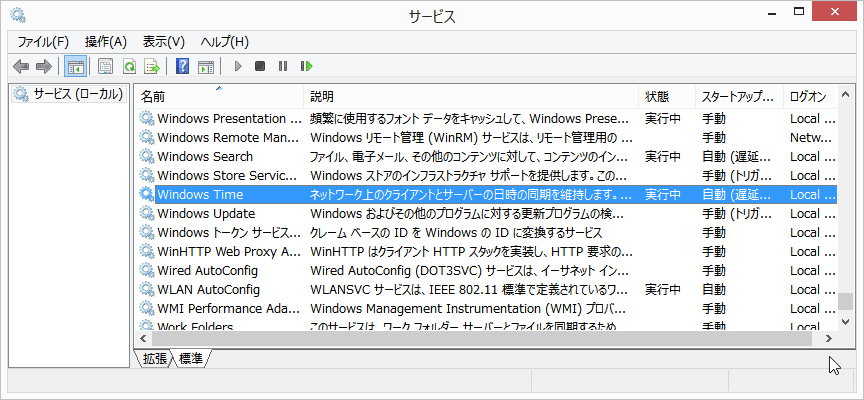This screenshot has width=864, height=400.
Task: Click the horizontal scrollbar right arrow
Action: pos(829,338)
